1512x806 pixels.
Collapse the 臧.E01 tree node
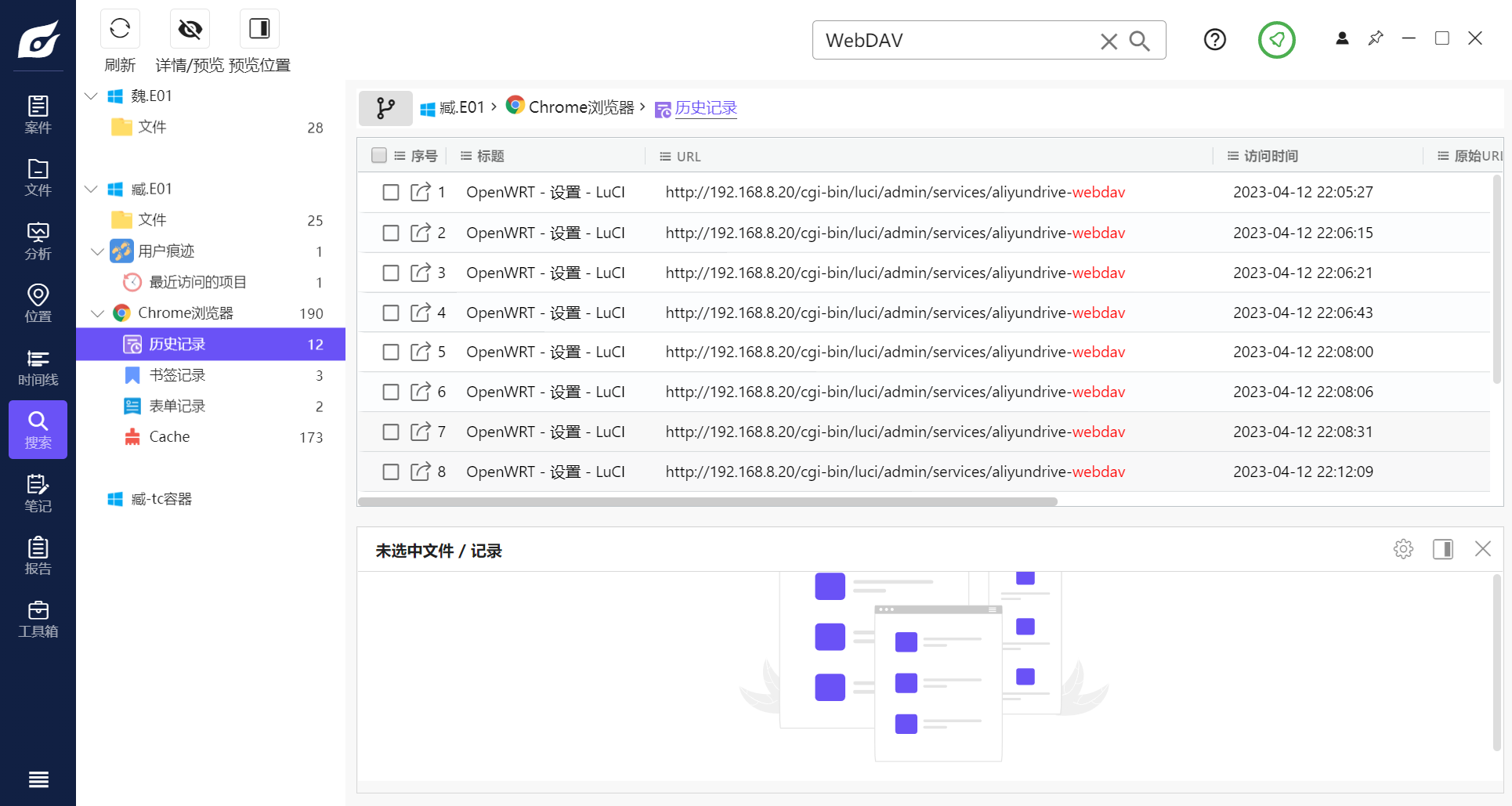pyautogui.click(x=91, y=189)
